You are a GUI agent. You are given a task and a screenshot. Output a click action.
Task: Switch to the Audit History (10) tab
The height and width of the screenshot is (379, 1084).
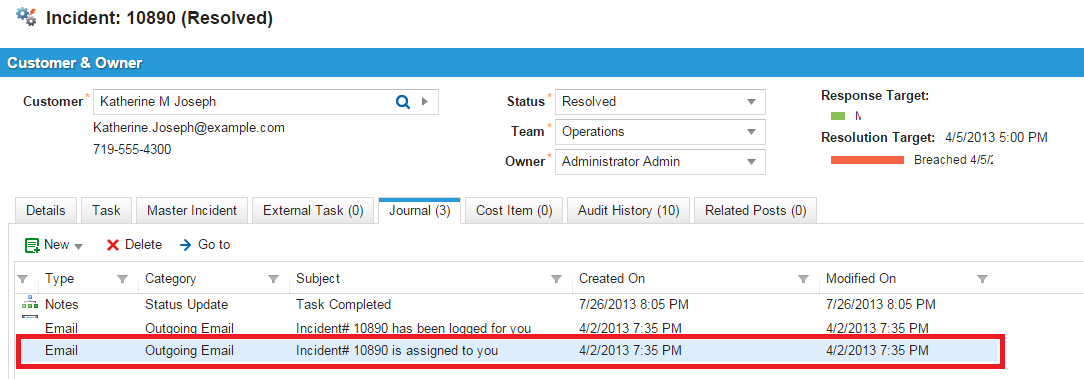[628, 211]
